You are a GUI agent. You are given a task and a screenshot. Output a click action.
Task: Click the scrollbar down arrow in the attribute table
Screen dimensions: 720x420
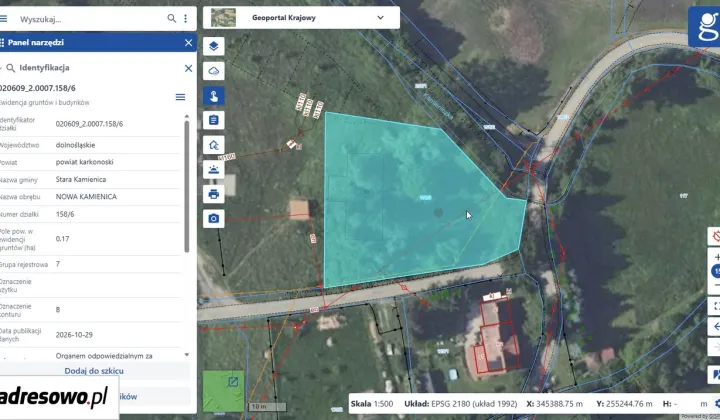(186, 354)
